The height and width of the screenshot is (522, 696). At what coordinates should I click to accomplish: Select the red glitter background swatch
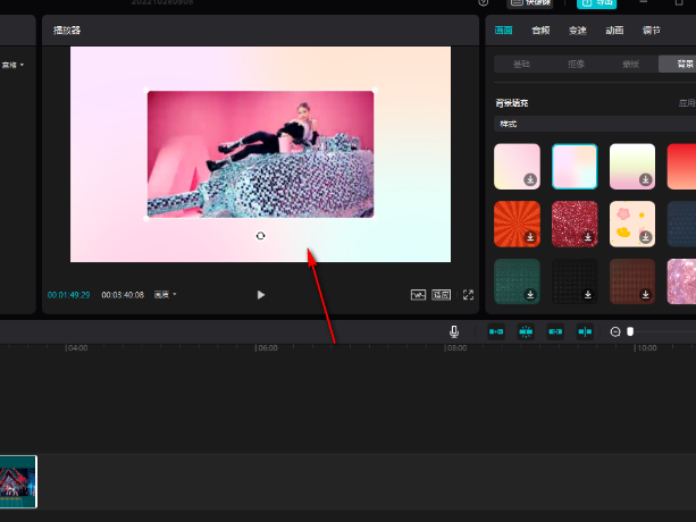tap(574, 224)
